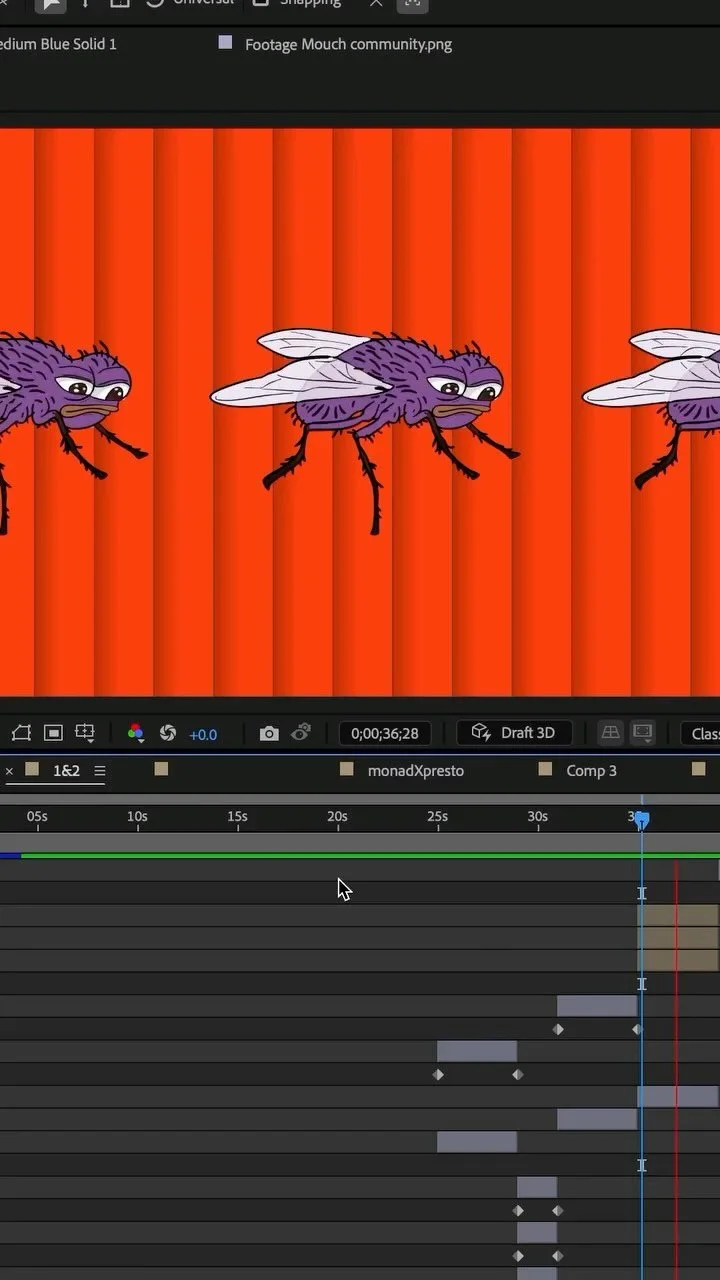Click the gray work area bar
The image size is (720, 1280).
click(x=360, y=842)
